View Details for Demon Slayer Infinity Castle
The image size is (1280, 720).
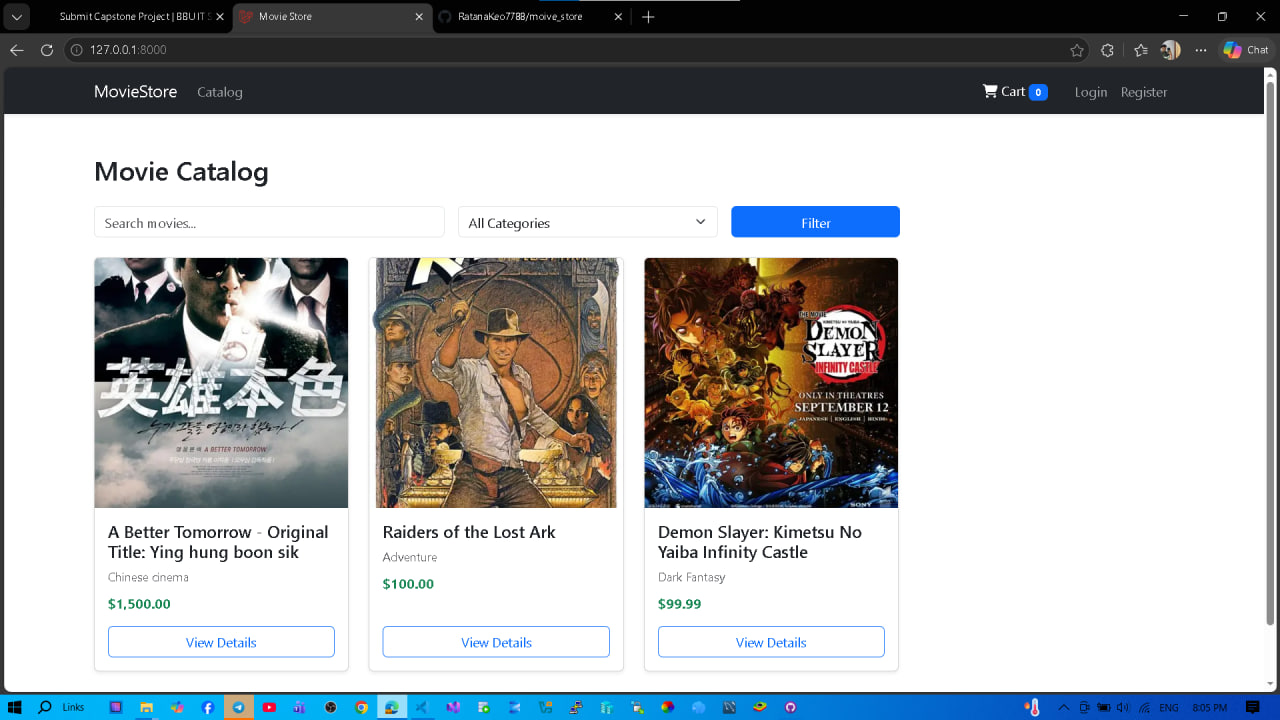[x=771, y=642]
